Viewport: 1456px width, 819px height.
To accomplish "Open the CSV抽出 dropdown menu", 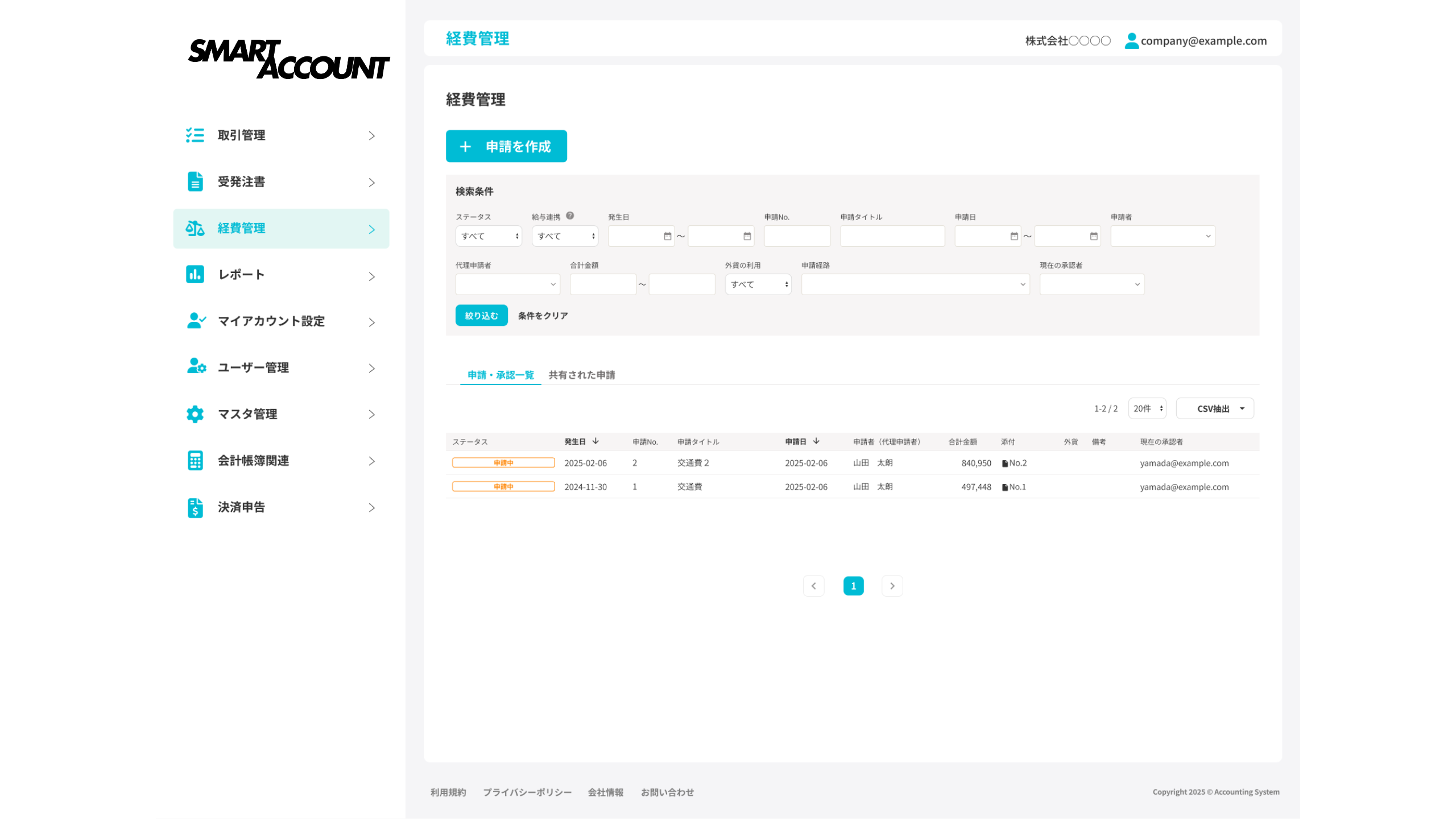I will pyautogui.click(x=1215, y=408).
